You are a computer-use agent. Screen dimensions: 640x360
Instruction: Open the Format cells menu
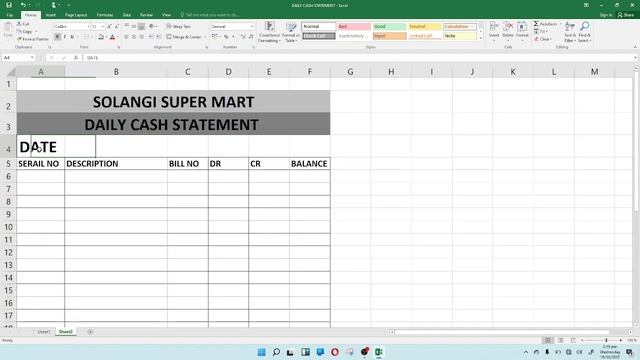click(x=522, y=31)
